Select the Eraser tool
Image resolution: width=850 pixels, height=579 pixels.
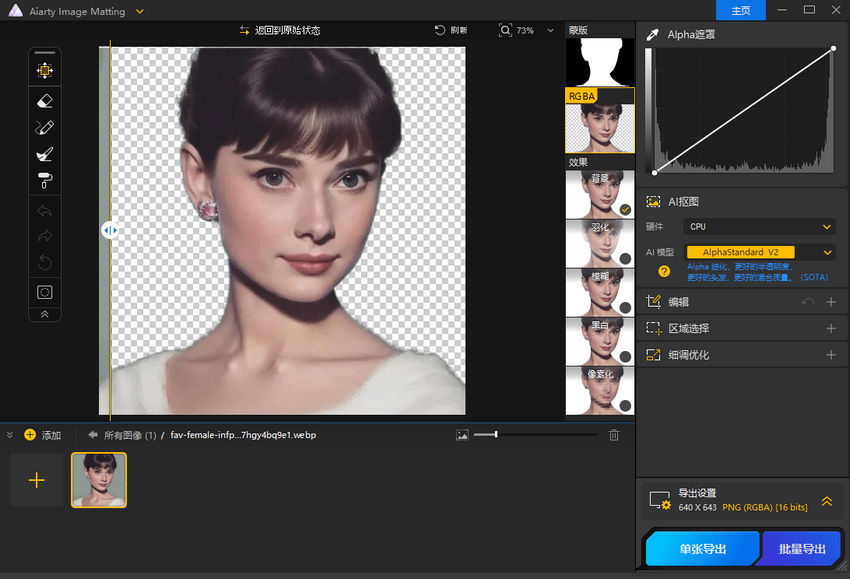[x=45, y=101]
